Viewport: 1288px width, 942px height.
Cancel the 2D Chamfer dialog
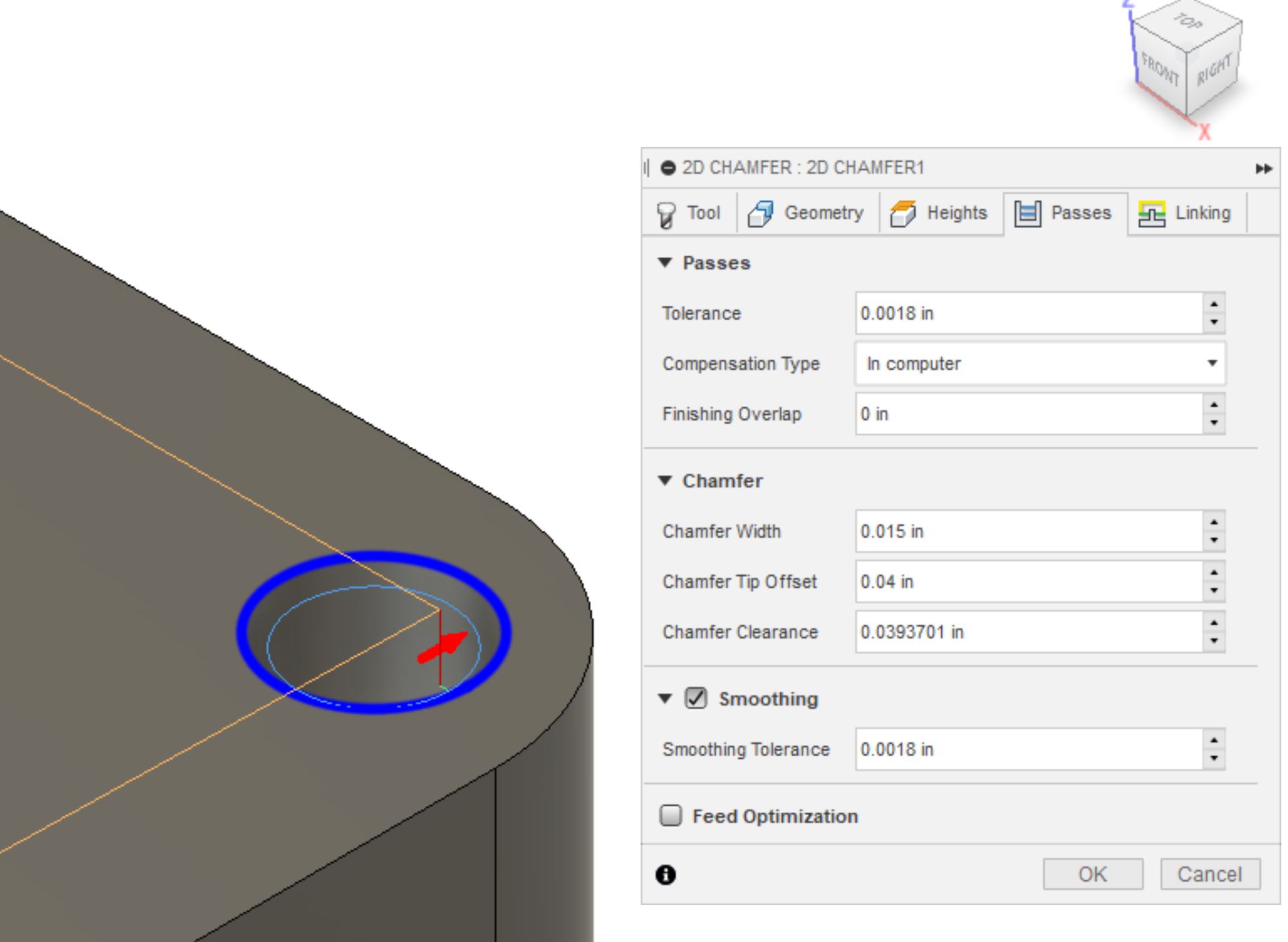(x=1209, y=874)
